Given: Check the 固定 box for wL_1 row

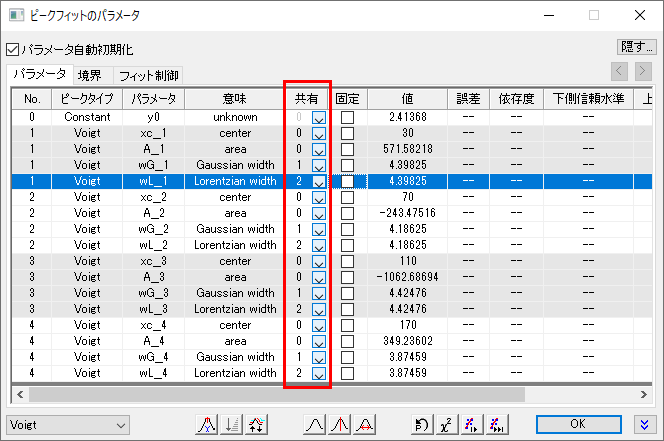Looking at the screenshot, I should click(x=347, y=181).
